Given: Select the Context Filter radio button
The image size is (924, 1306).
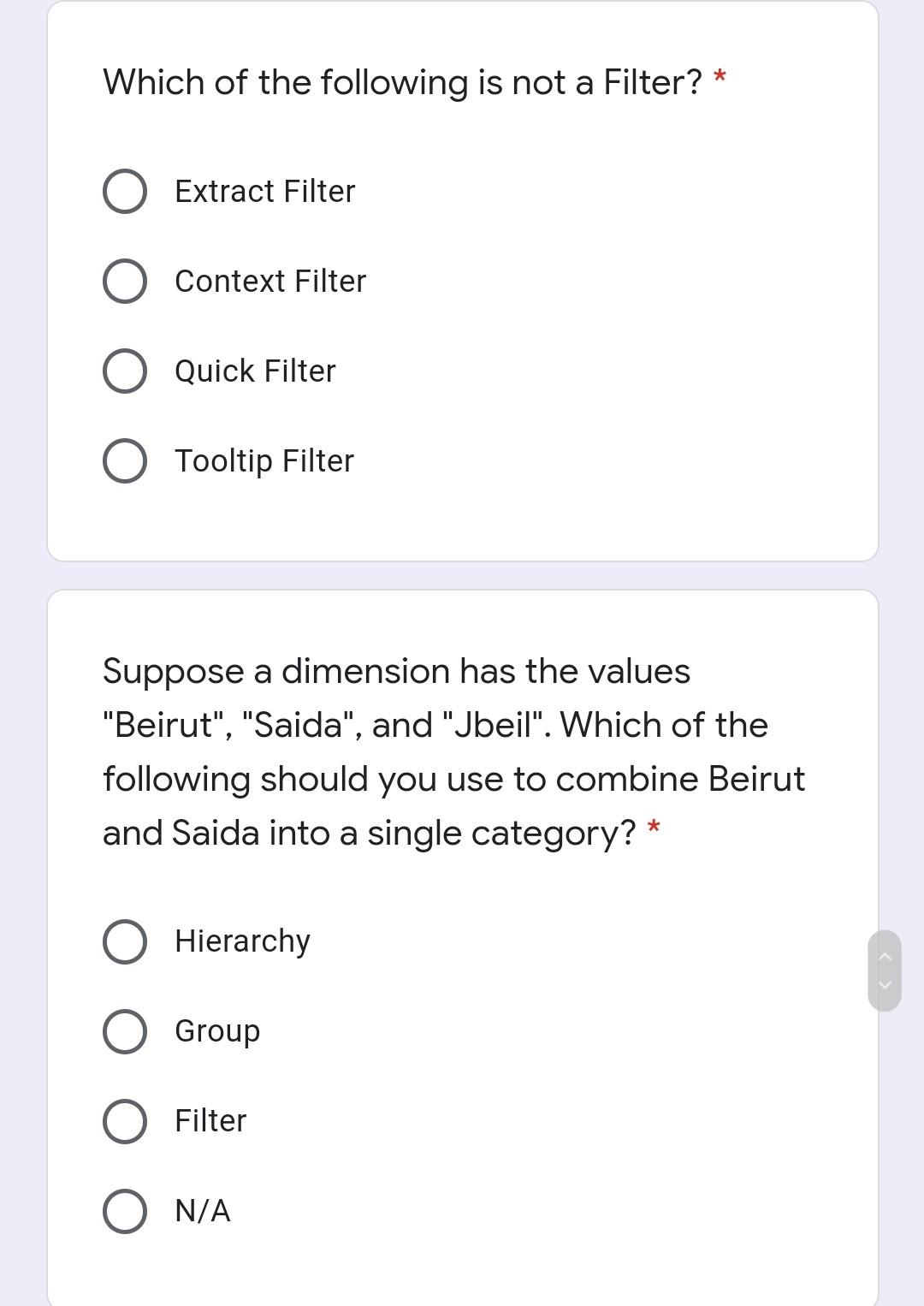Looking at the screenshot, I should [124, 280].
